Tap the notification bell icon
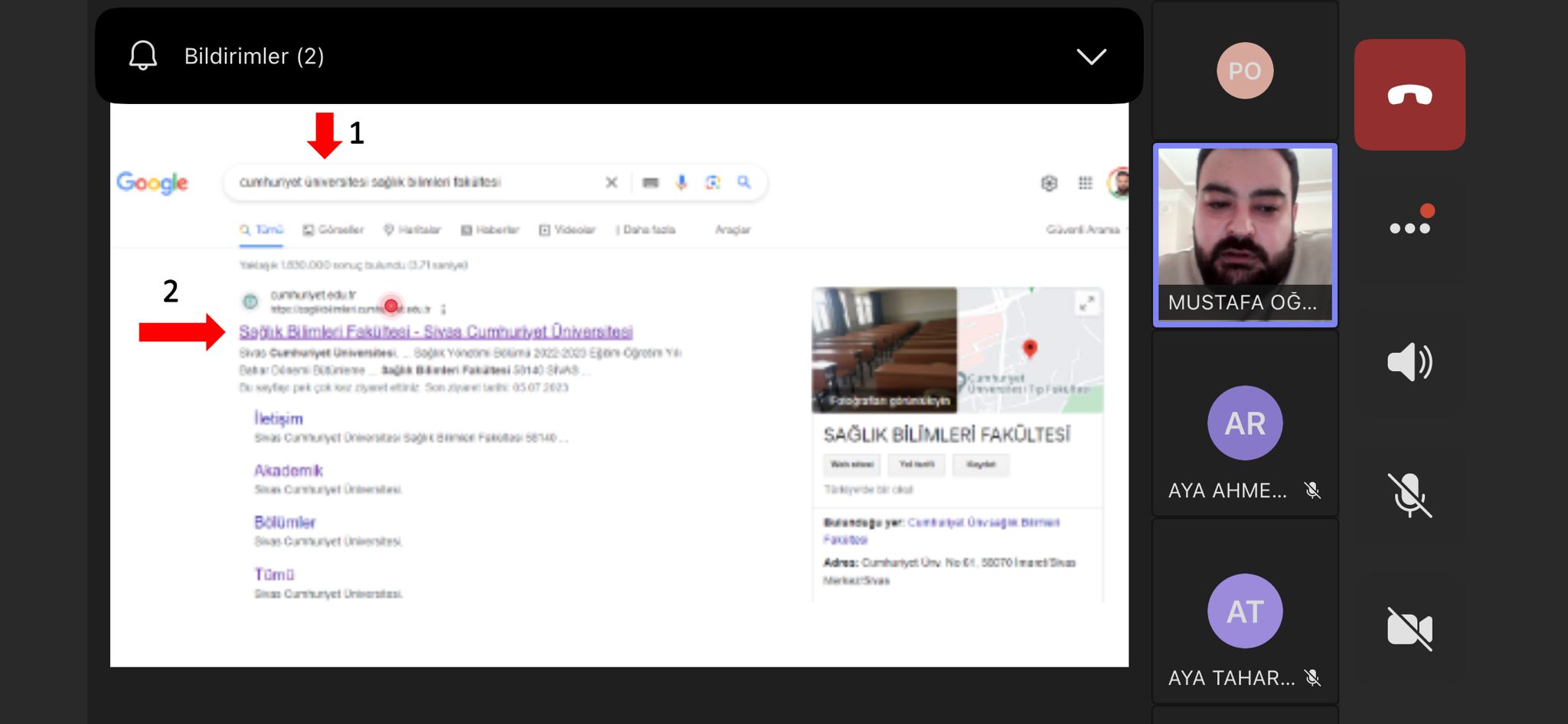 click(x=143, y=56)
